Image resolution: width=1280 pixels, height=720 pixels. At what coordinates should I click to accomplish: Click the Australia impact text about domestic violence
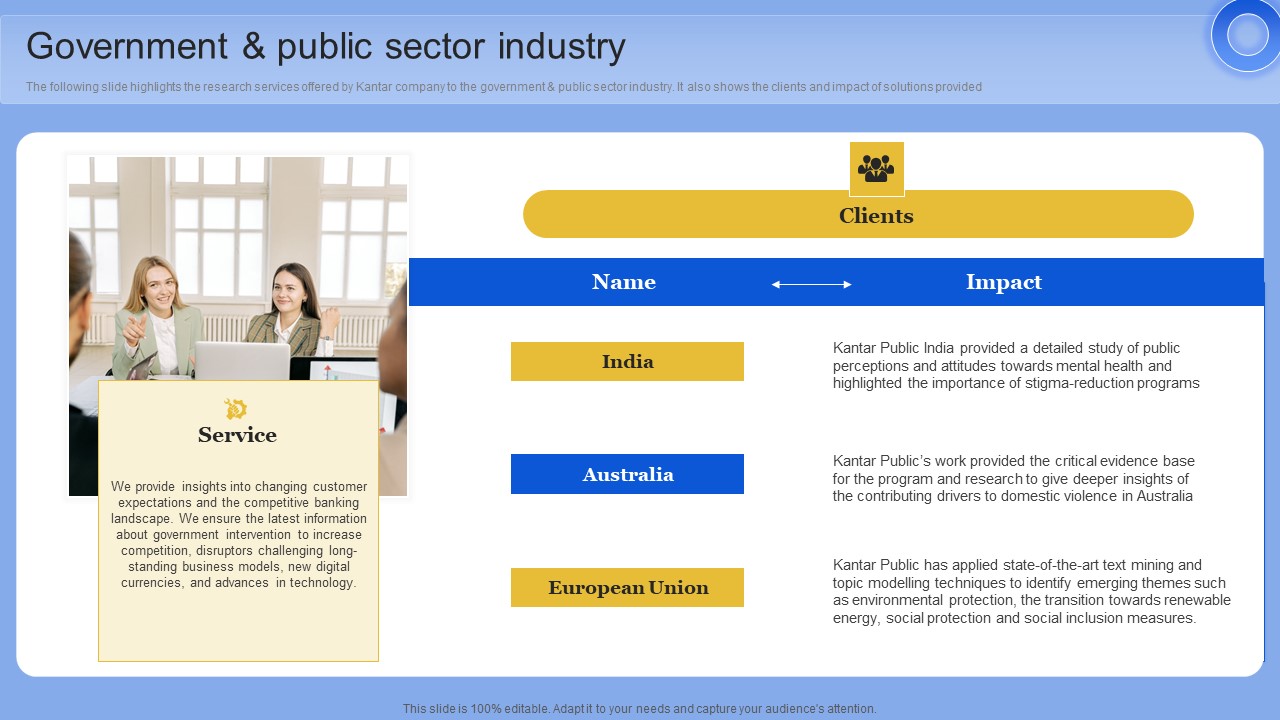click(1014, 478)
